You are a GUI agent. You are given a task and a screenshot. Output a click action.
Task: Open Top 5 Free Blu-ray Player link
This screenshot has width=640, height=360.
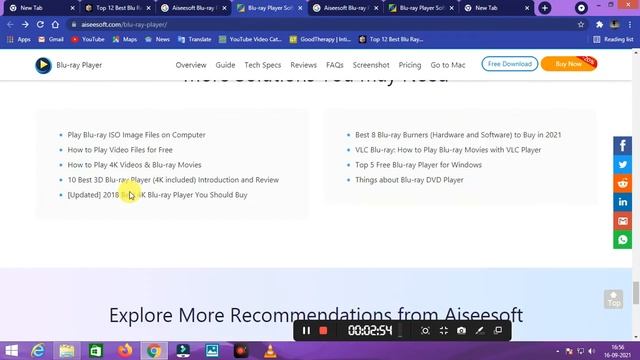pos(418,165)
